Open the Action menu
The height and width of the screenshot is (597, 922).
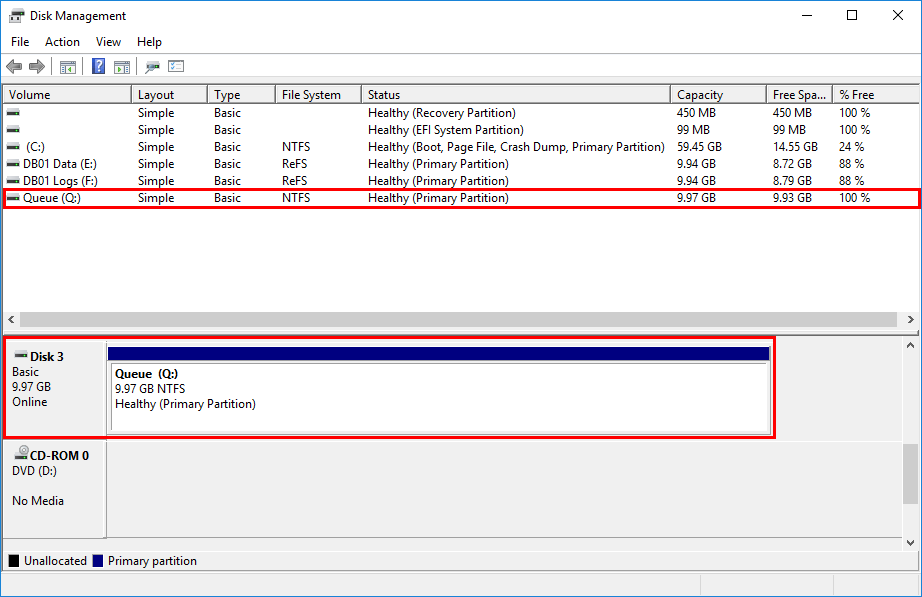click(62, 41)
